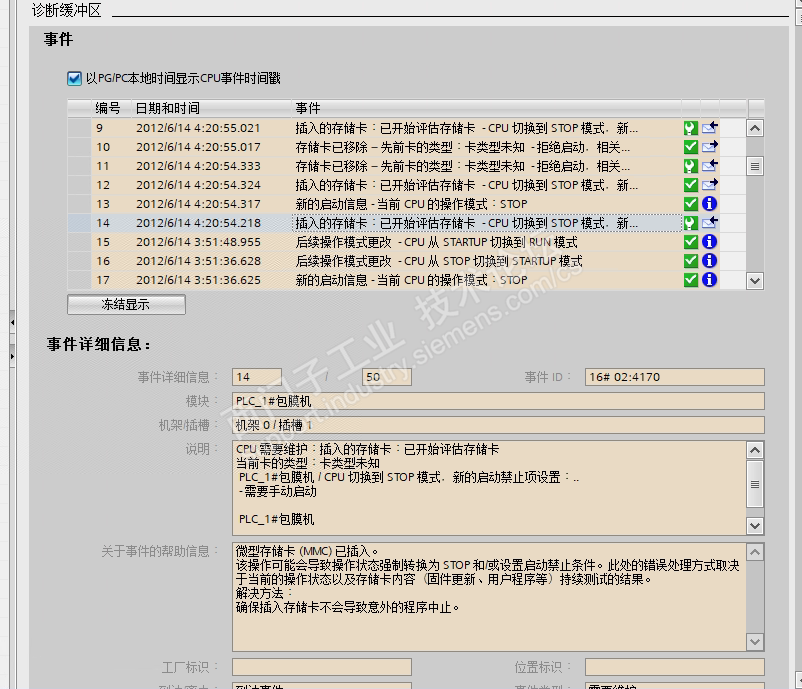Click event list scrollbar thumb

tap(755, 166)
